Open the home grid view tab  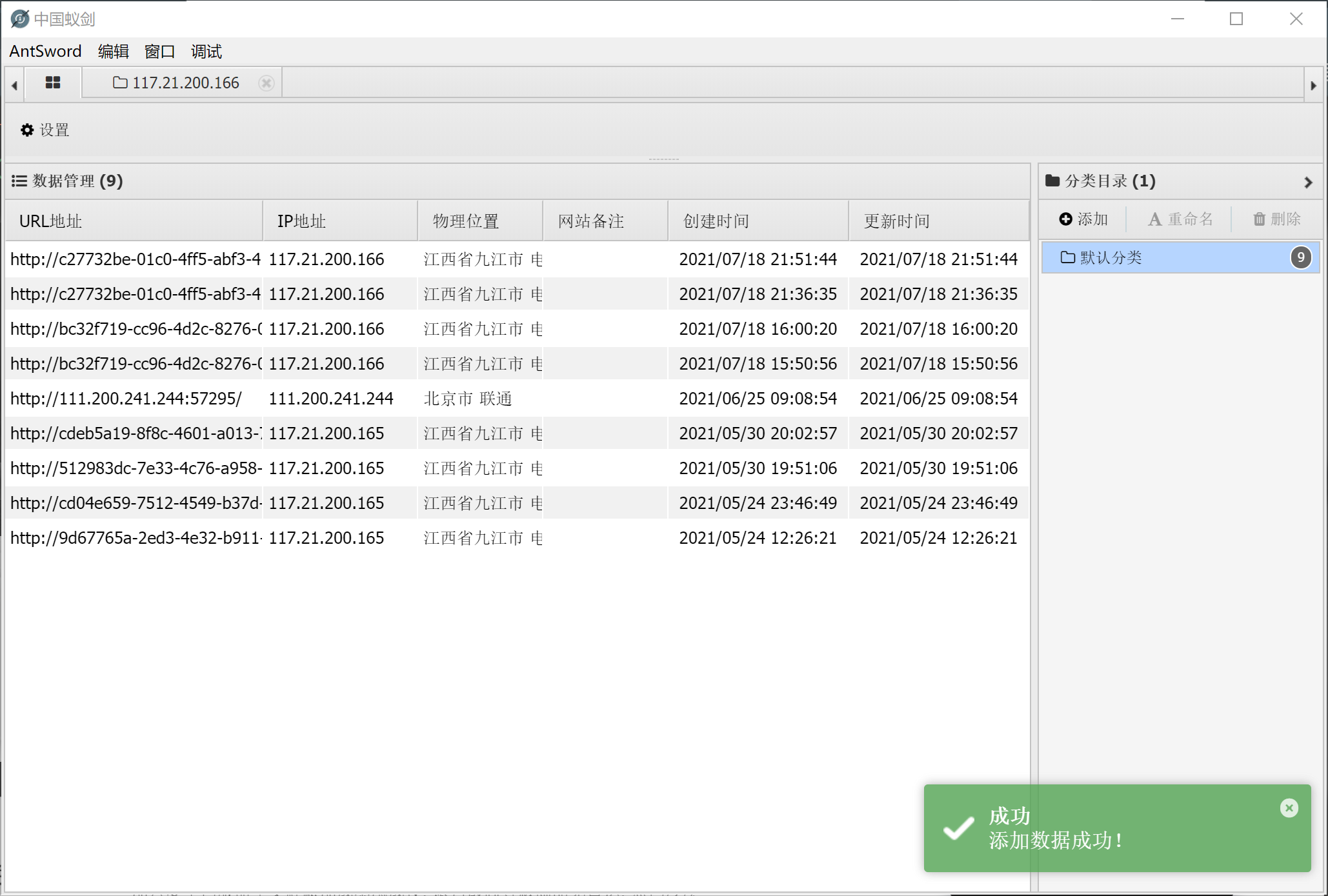(x=53, y=83)
